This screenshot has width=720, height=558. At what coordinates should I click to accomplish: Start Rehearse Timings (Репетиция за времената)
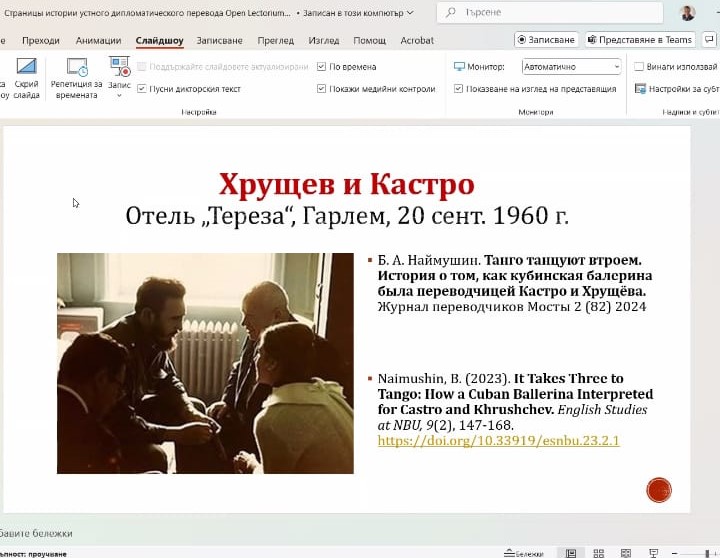[77, 70]
